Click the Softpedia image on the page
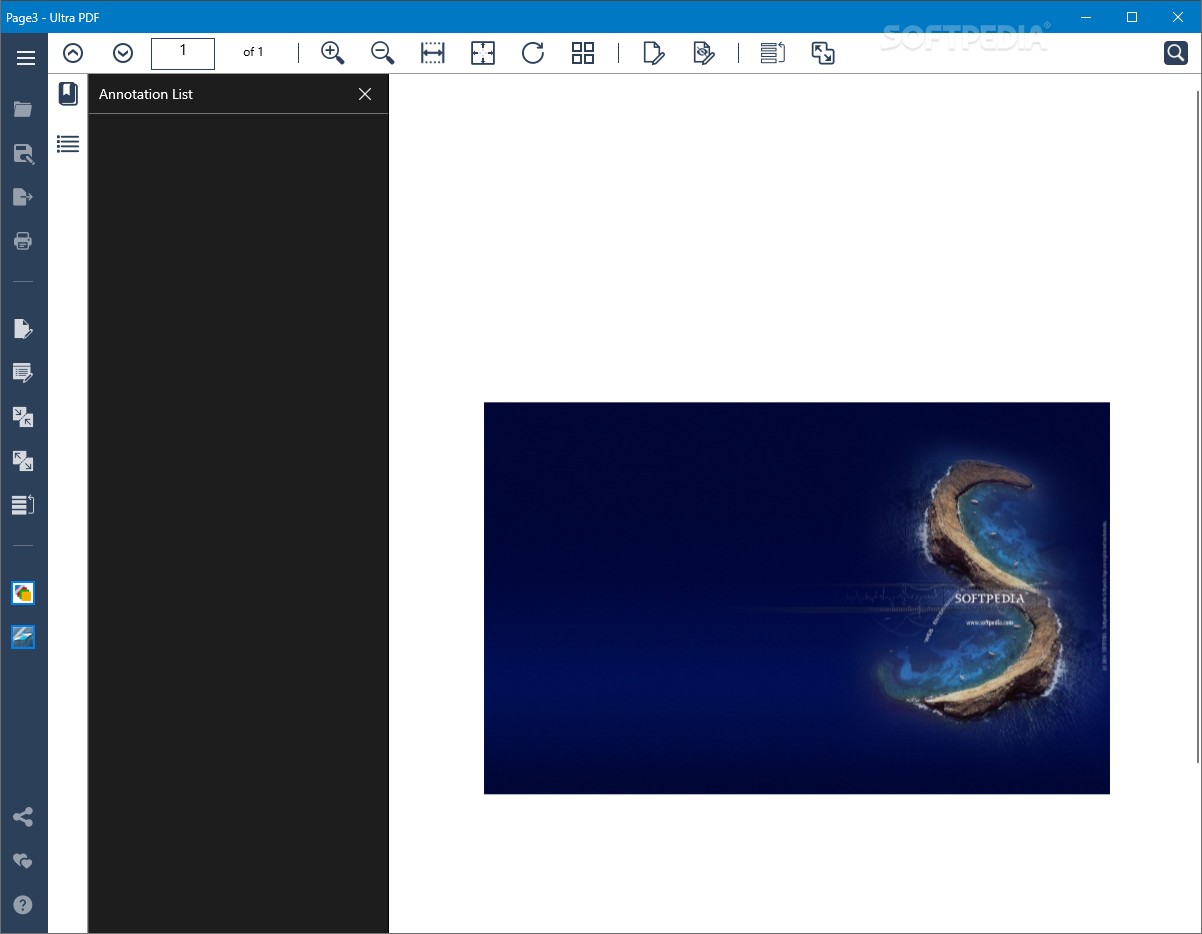This screenshot has height=934, width=1202. 797,598
